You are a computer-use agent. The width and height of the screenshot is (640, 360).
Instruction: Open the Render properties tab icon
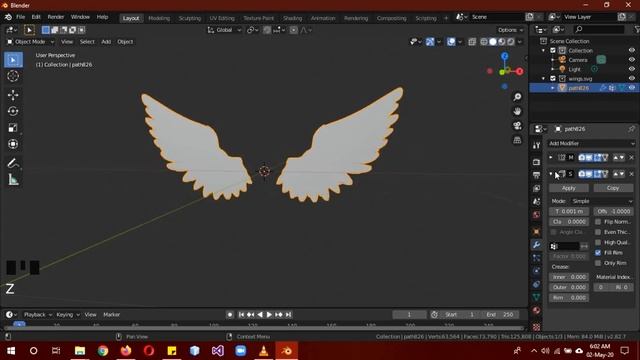536,162
